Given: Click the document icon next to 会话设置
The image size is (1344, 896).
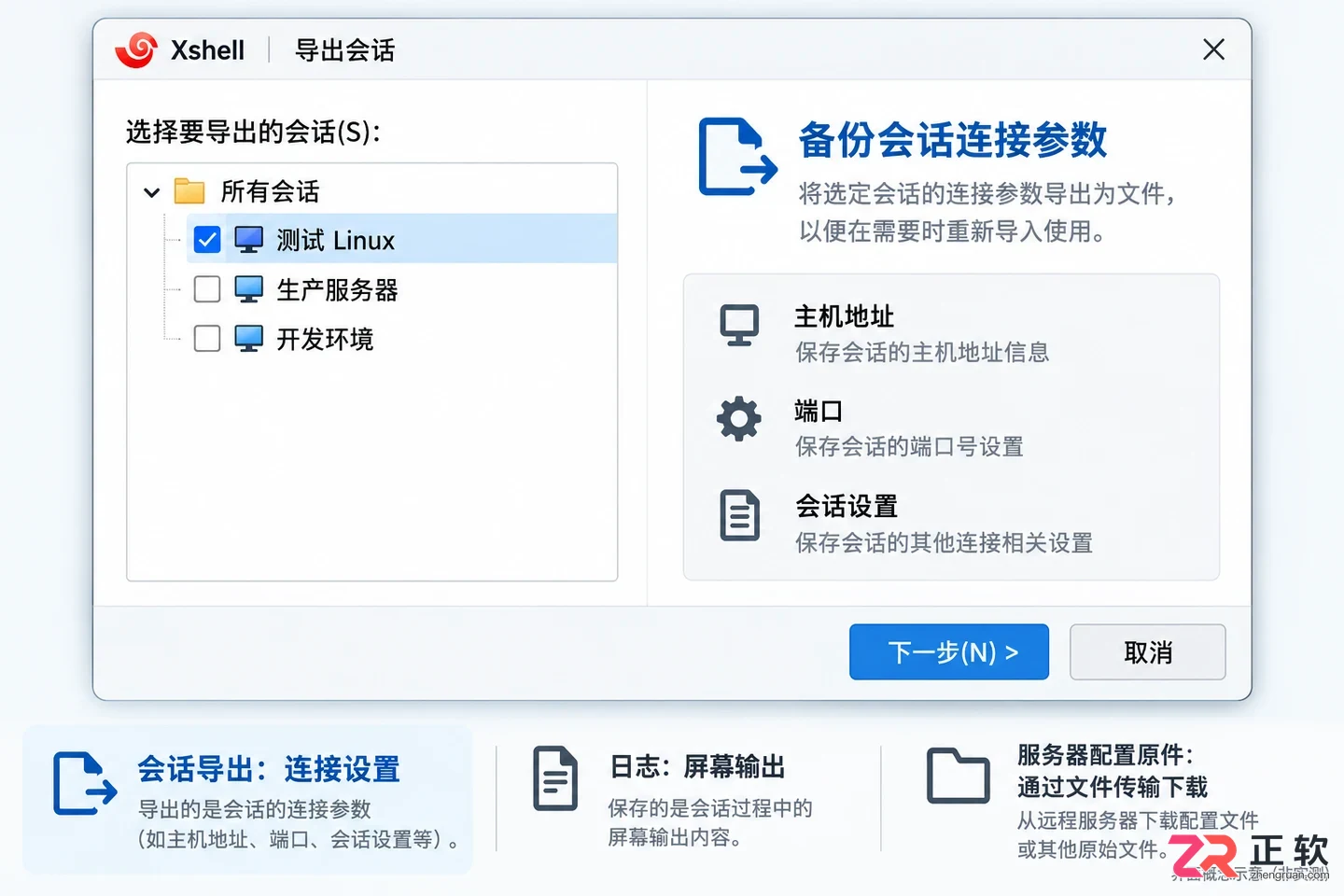Looking at the screenshot, I should (x=739, y=515).
